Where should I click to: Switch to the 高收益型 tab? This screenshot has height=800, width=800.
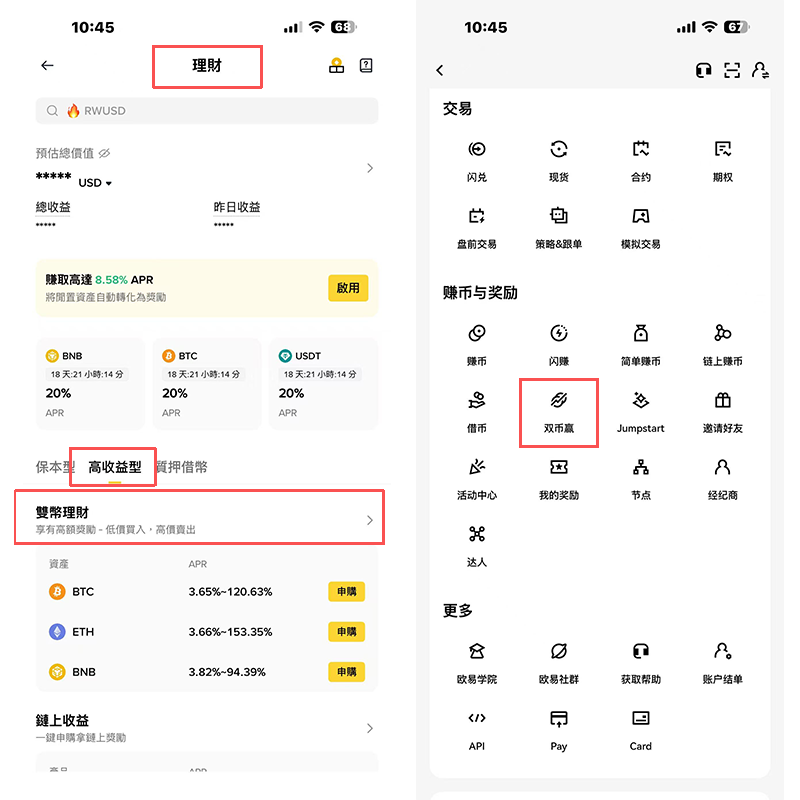(114, 467)
